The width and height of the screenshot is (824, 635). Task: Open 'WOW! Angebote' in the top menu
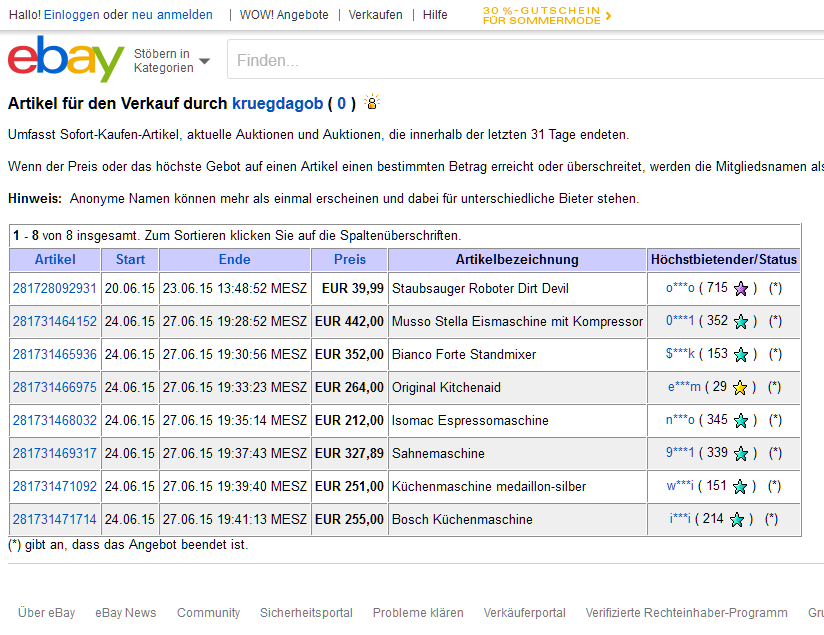(284, 15)
